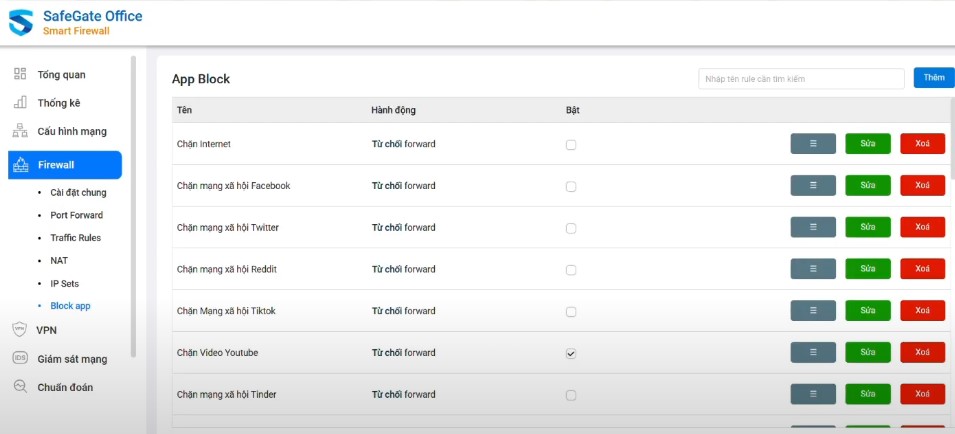
Task: Click Xoá for Chặn Video Youtube
Action: pyautogui.click(x=923, y=352)
